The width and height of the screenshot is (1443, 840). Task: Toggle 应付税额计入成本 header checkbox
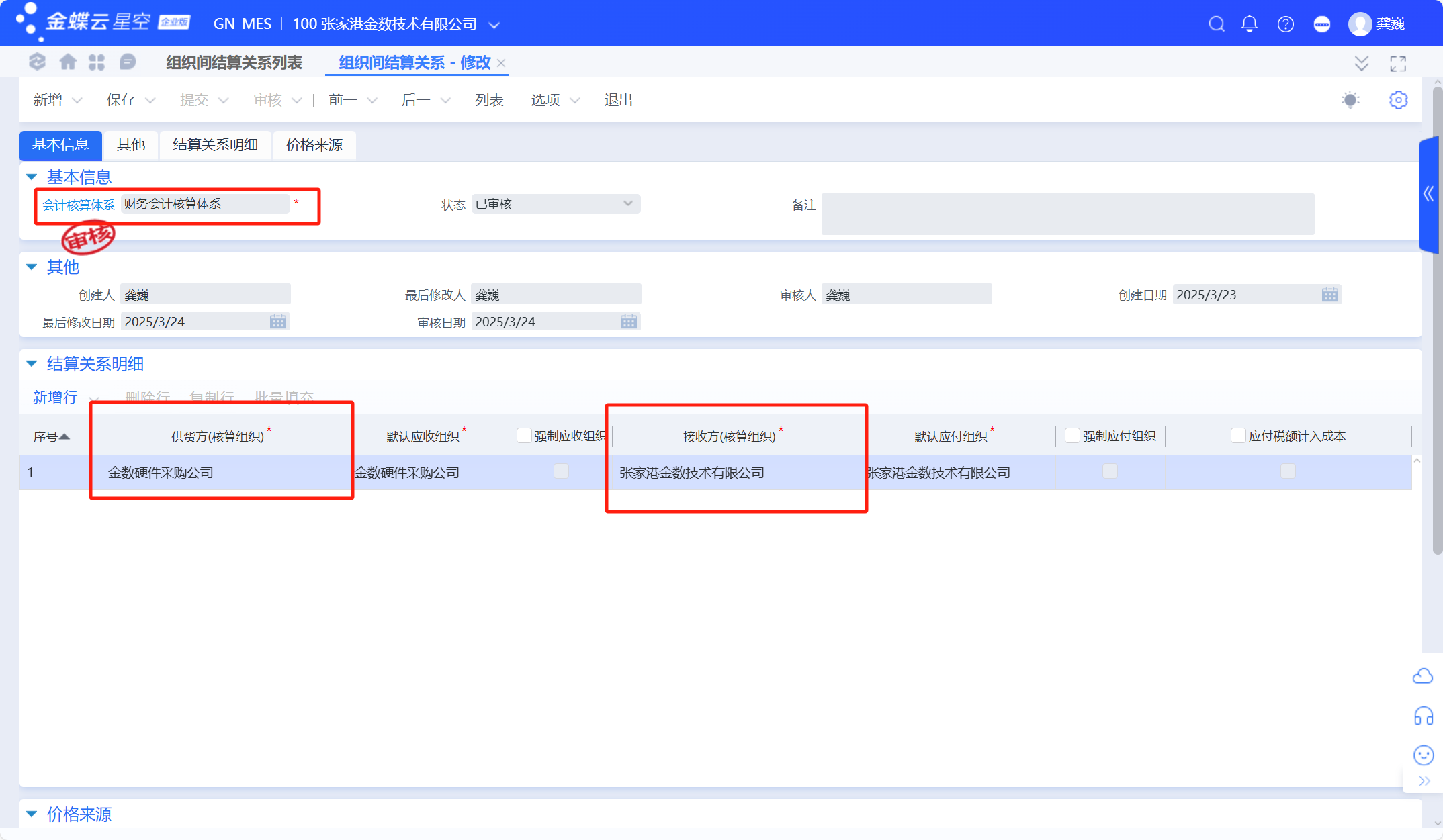click(1238, 435)
